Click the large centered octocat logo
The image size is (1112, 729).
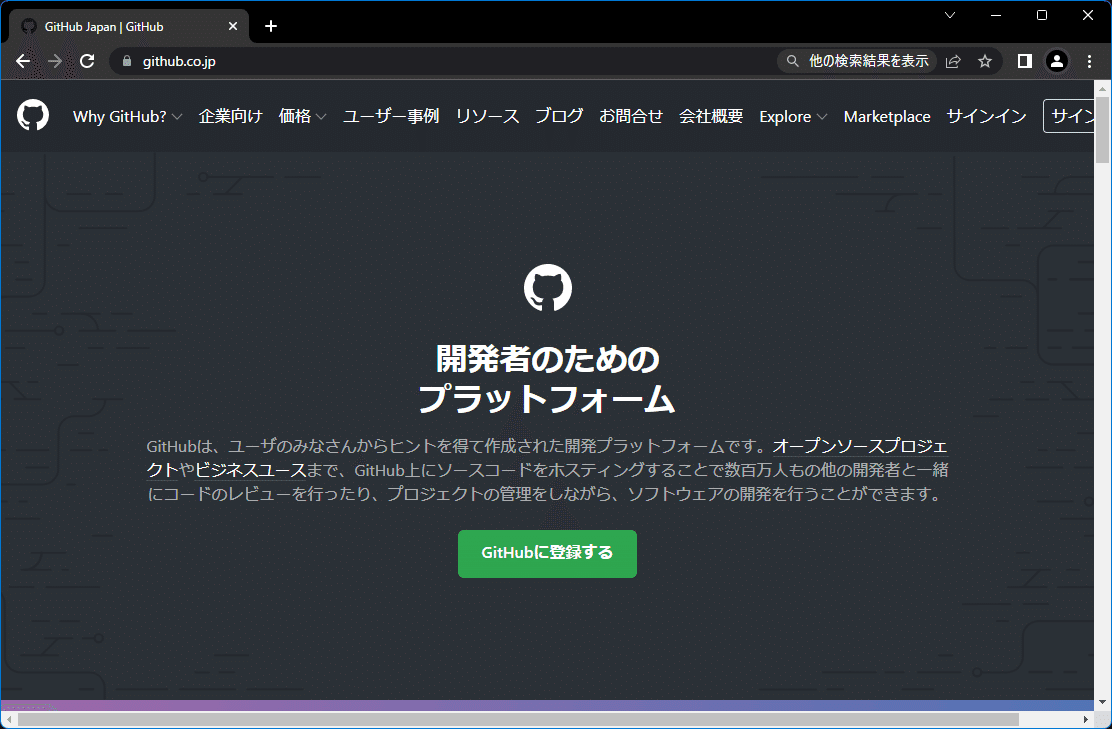[547, 287]
